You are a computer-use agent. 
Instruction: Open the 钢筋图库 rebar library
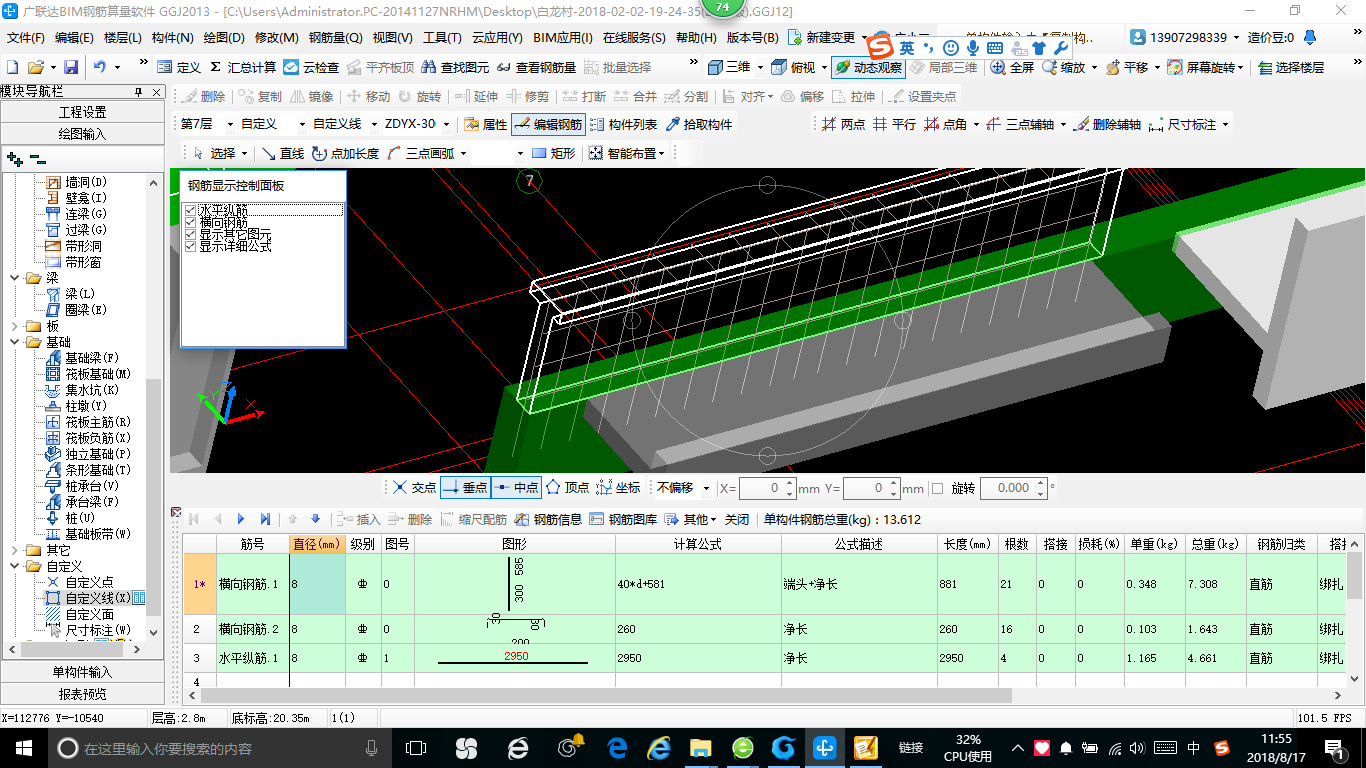tap(623, 519)
